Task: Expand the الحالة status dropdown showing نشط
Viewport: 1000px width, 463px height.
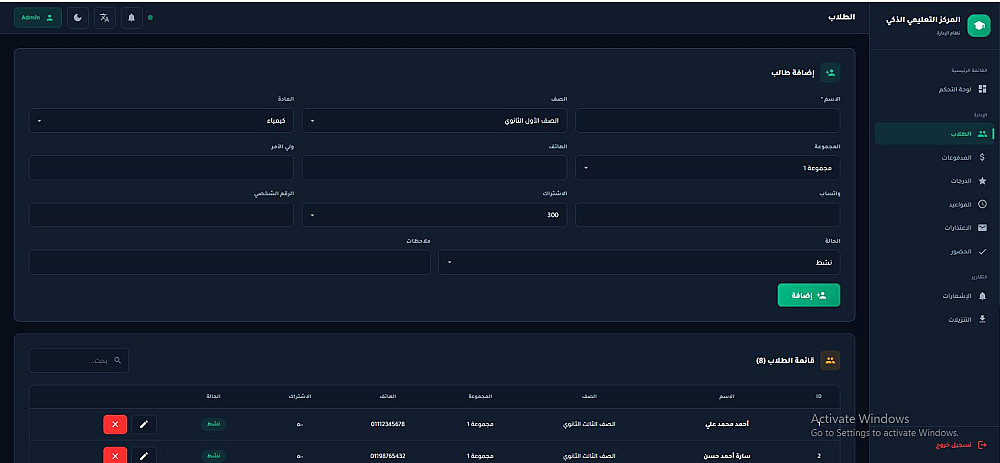Action: click(x=639, y=262)
